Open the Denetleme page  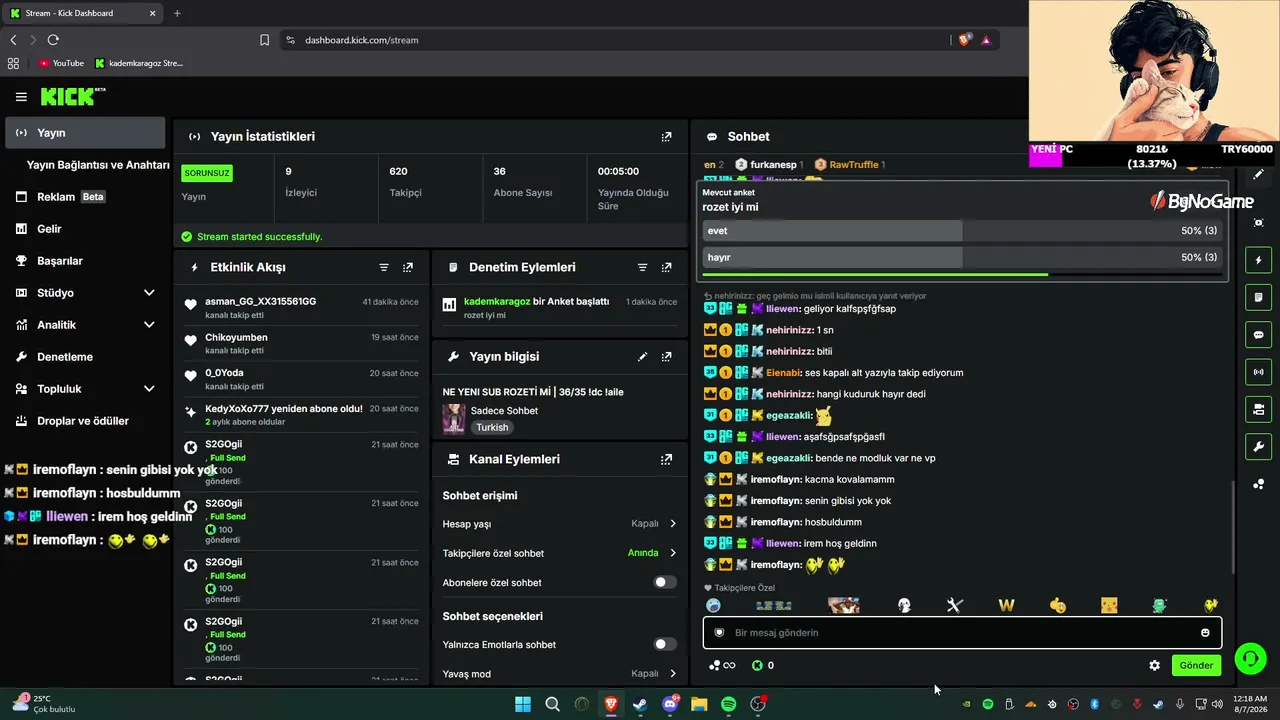point(85,357)
